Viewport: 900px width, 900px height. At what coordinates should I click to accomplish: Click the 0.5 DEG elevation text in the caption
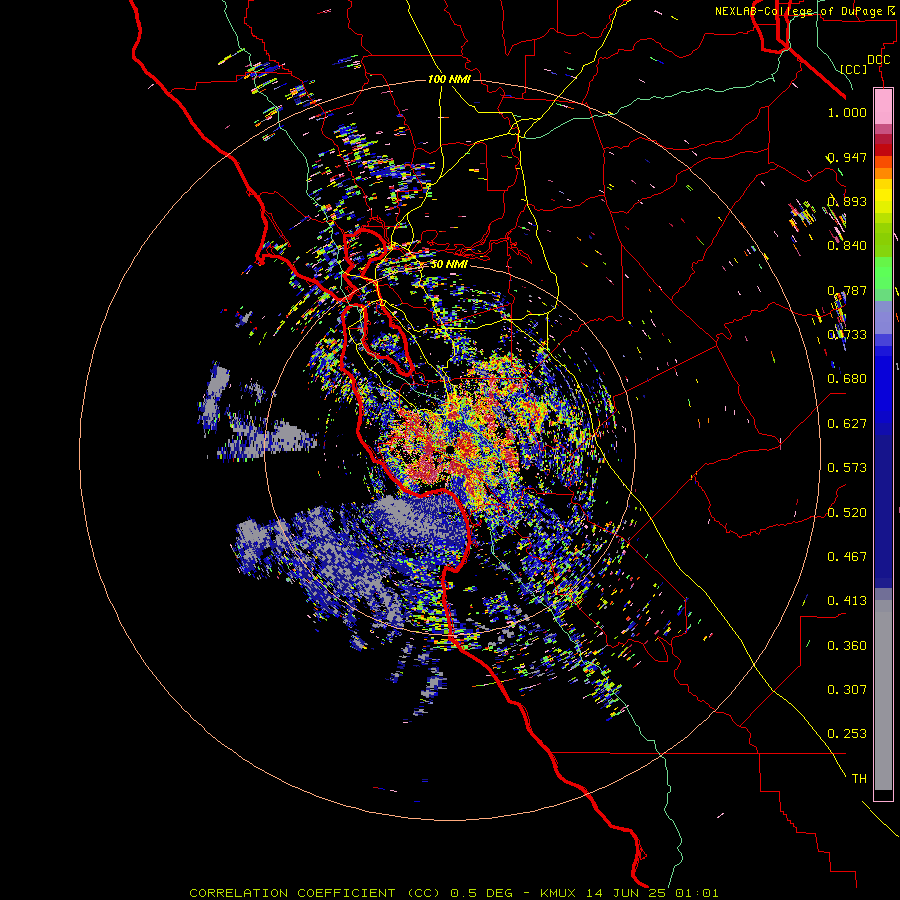pyautogui.click(x=483, y=893)
